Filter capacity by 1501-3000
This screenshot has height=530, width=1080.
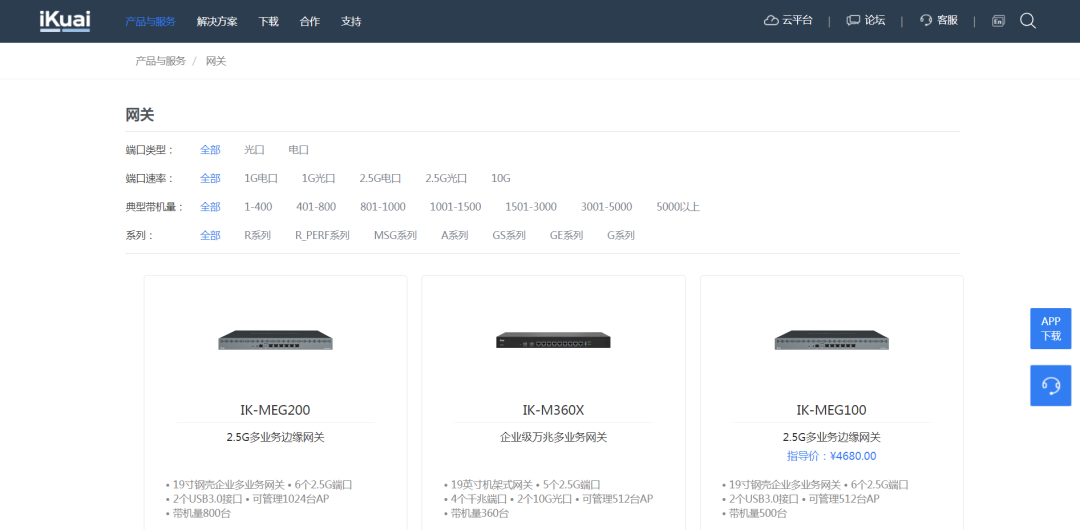(x=531, y=207)
